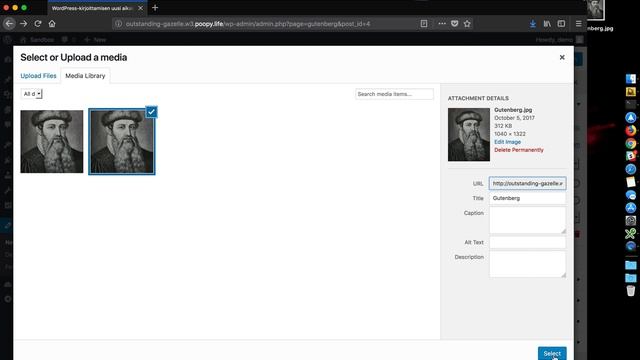
Task: Open the Firefox home page
Action: (52, 24)
